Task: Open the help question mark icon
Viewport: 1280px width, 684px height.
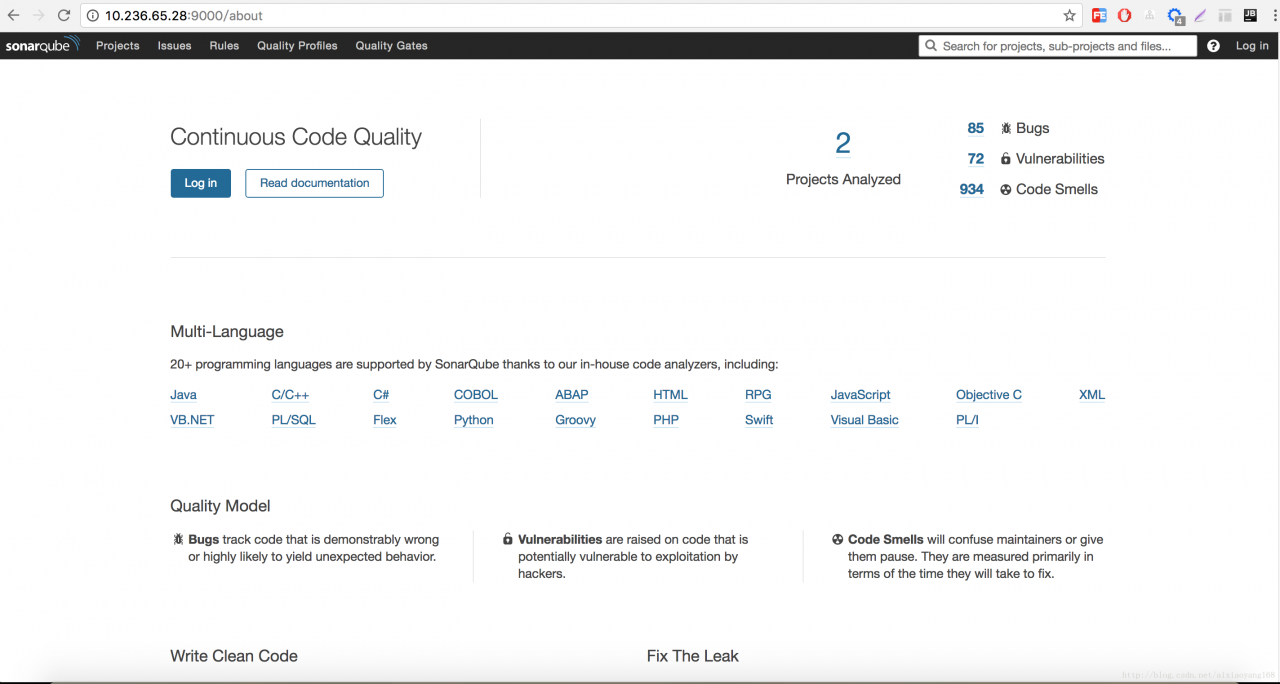Action: pyautogui.click(x=1213, y=46)
